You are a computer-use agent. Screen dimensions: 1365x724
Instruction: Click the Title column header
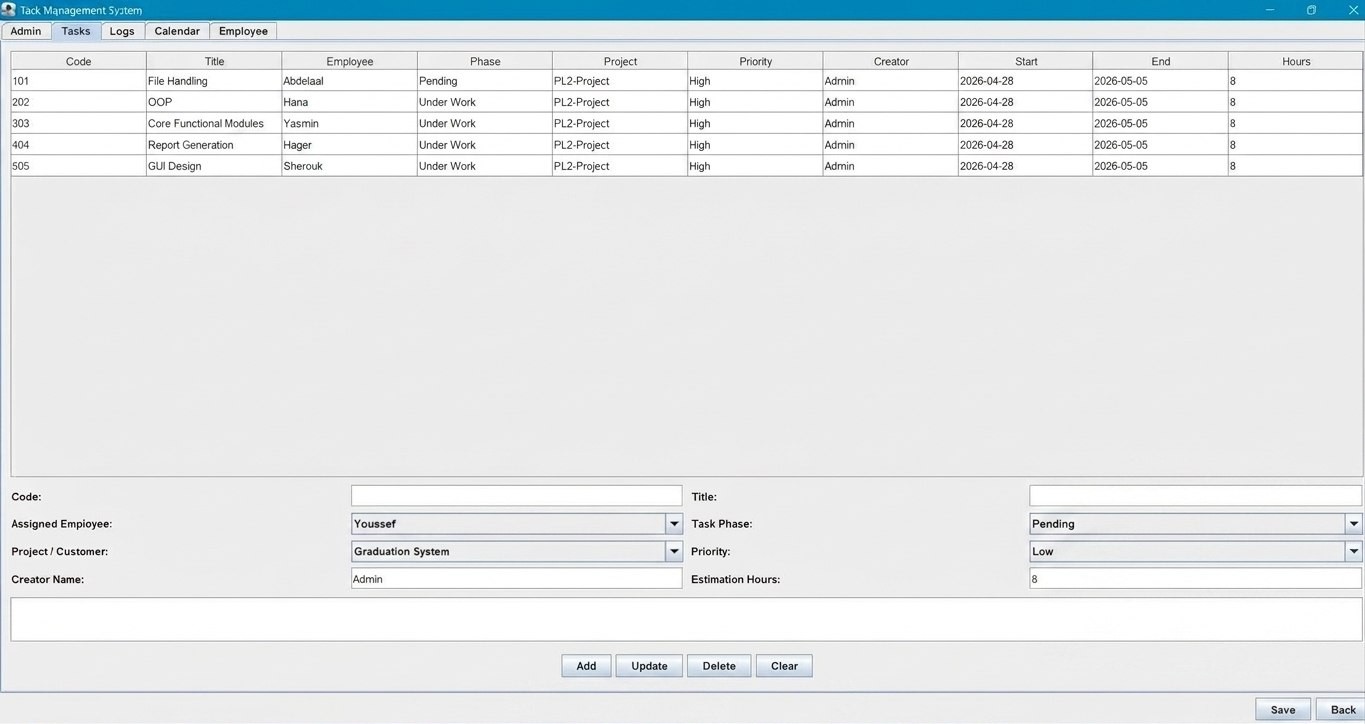click(214, 61)
